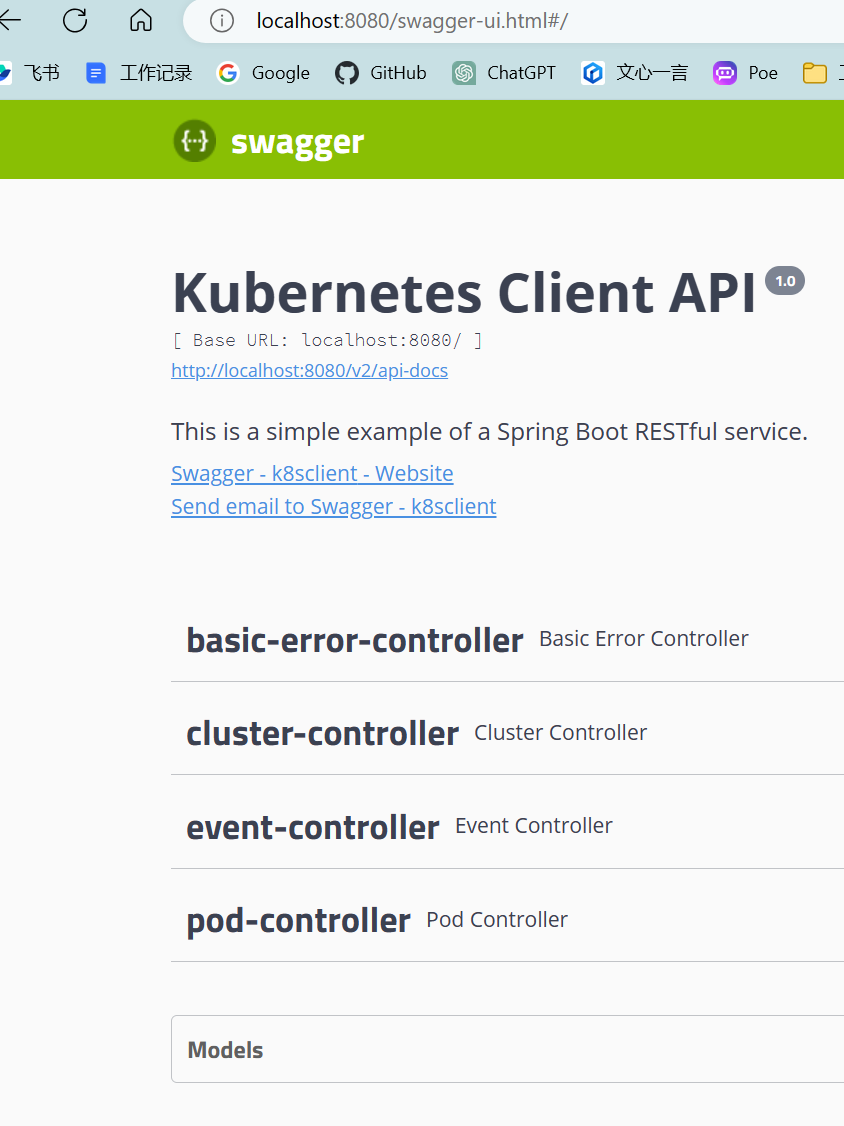Go to the browser home page icon
Image resolution: width=844 pixels, height=1126 pixels.
click(x=141, y=20)
